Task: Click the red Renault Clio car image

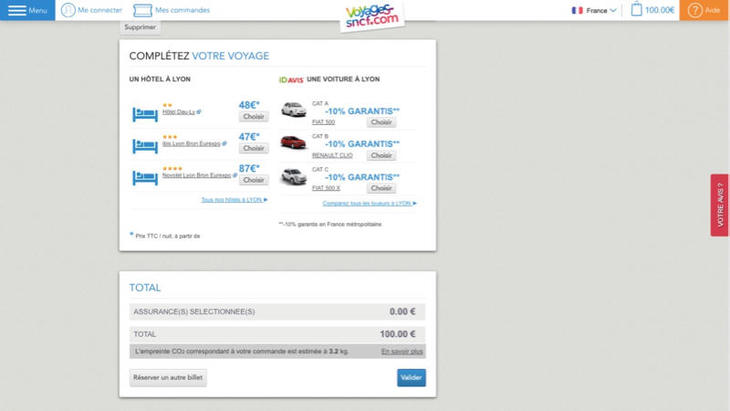Action: coord(293,142)
